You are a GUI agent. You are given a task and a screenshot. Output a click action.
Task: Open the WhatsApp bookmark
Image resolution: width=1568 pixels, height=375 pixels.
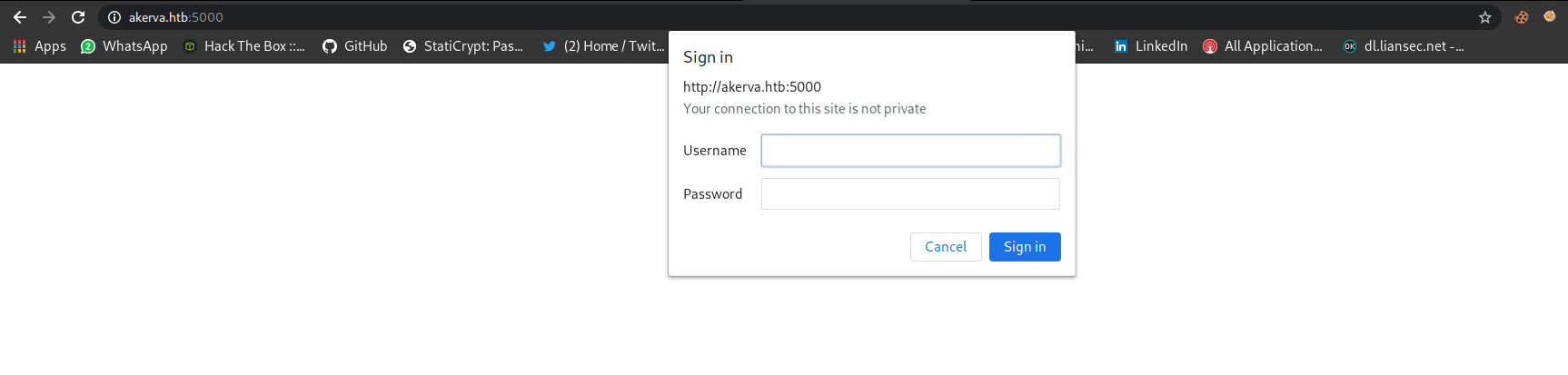tap(124, 46)
